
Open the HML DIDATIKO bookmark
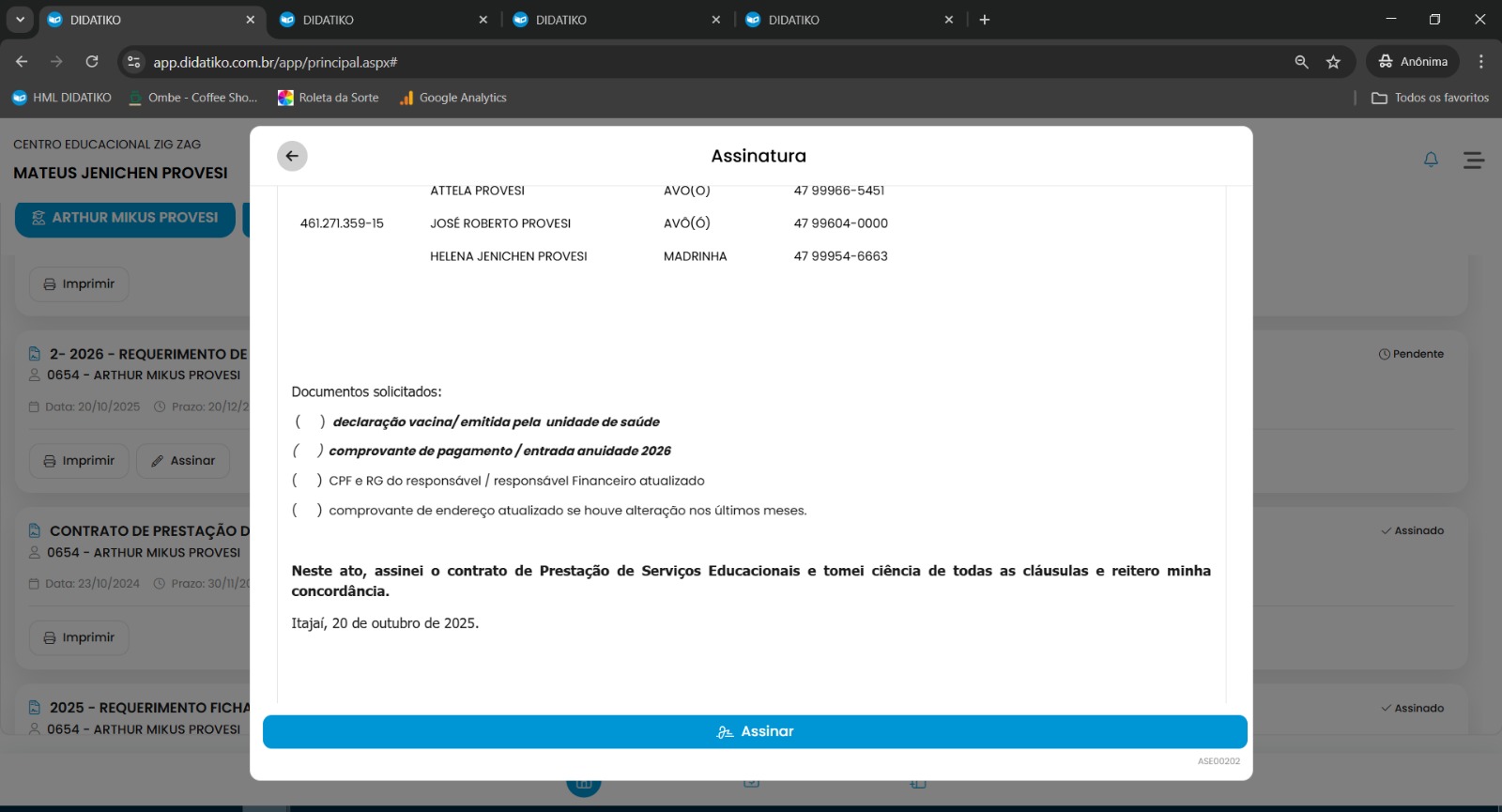pos(61,98)
